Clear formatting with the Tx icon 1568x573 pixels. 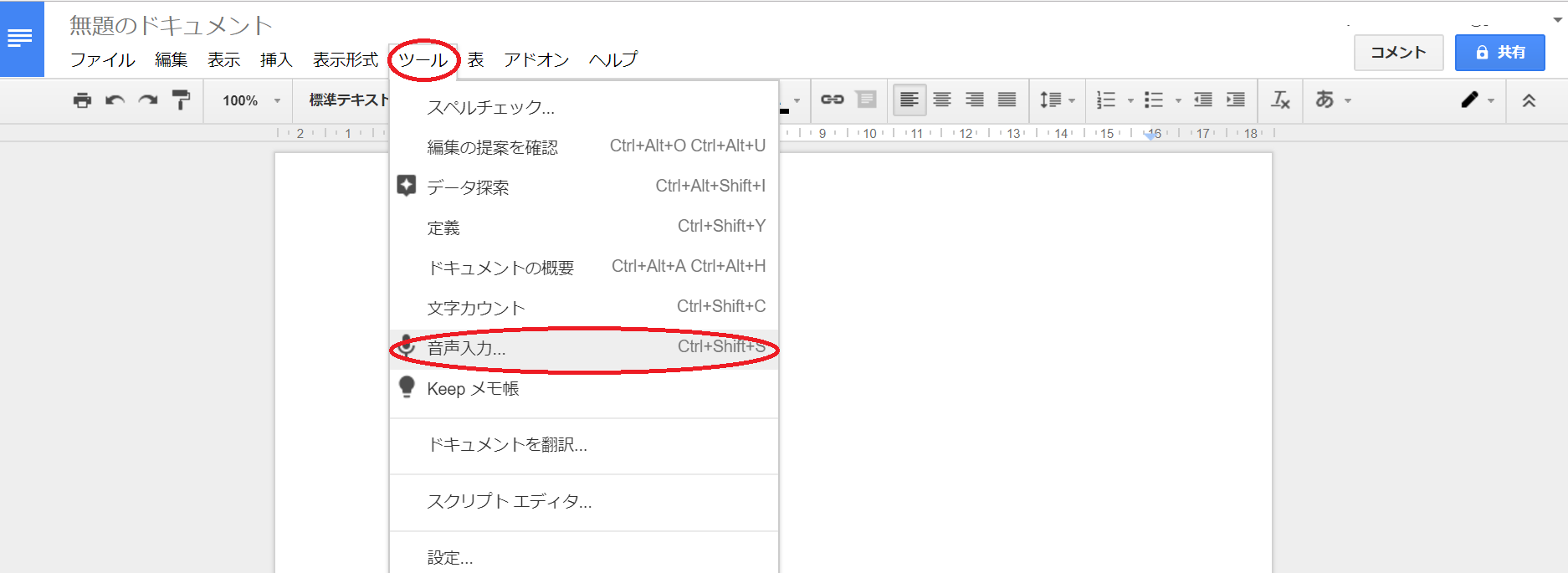pos(1280,100)
